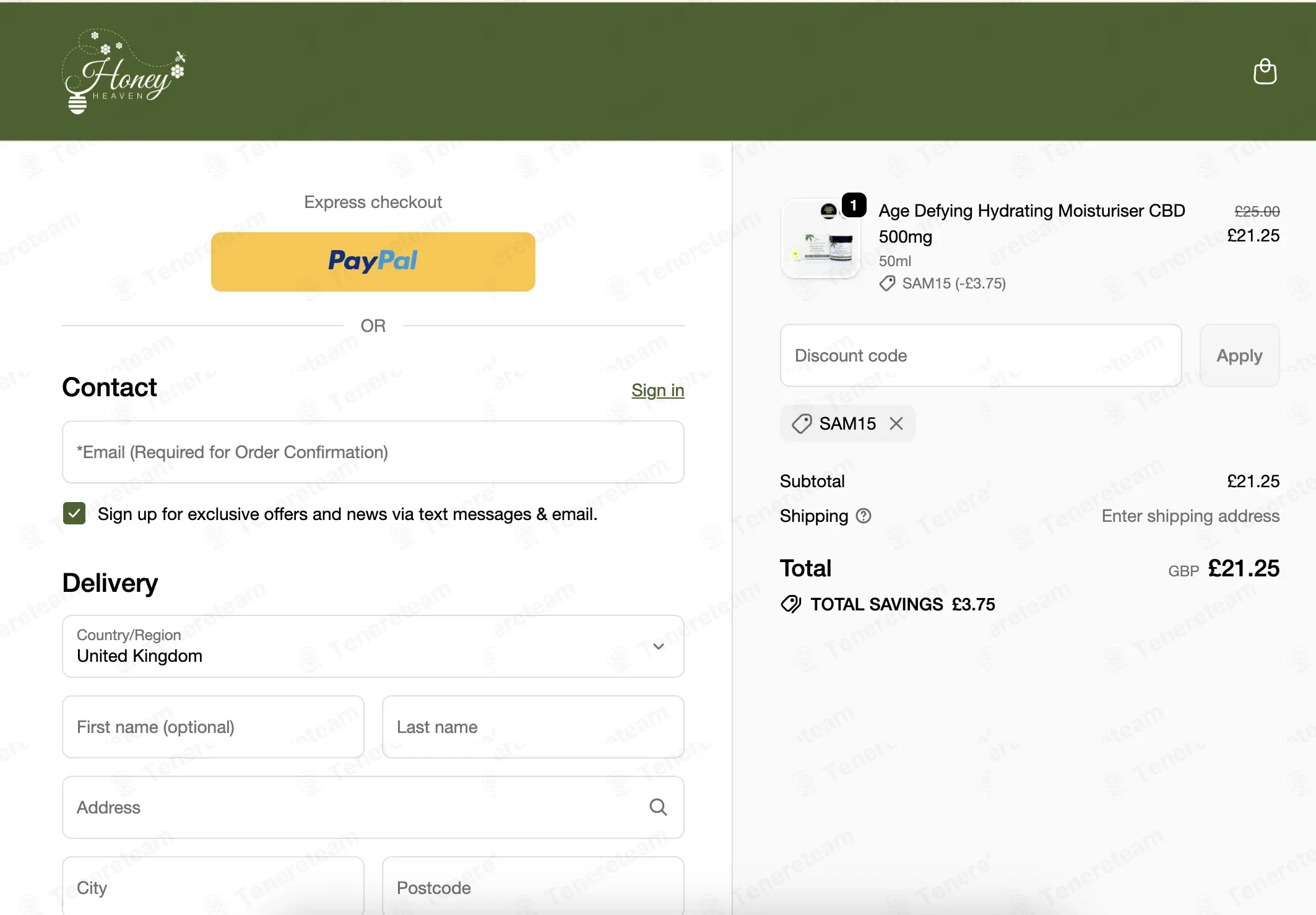Open the shopping bag cart icon
1316x915 pixels.
[1265, 72]
